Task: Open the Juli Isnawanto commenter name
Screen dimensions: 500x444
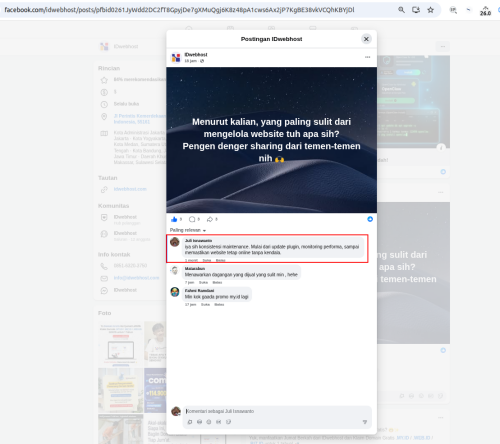Action: click(198, 241)
